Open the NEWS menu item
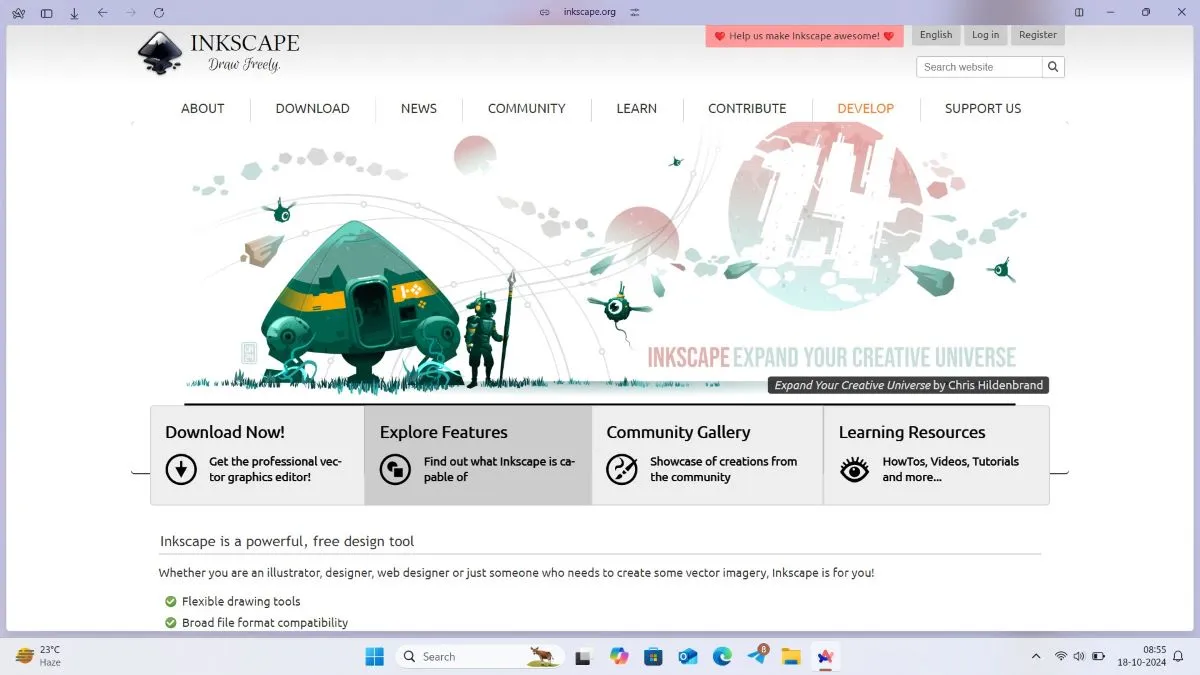The height and width of the screenshot is (675, 1200). [x=419, y=108]
